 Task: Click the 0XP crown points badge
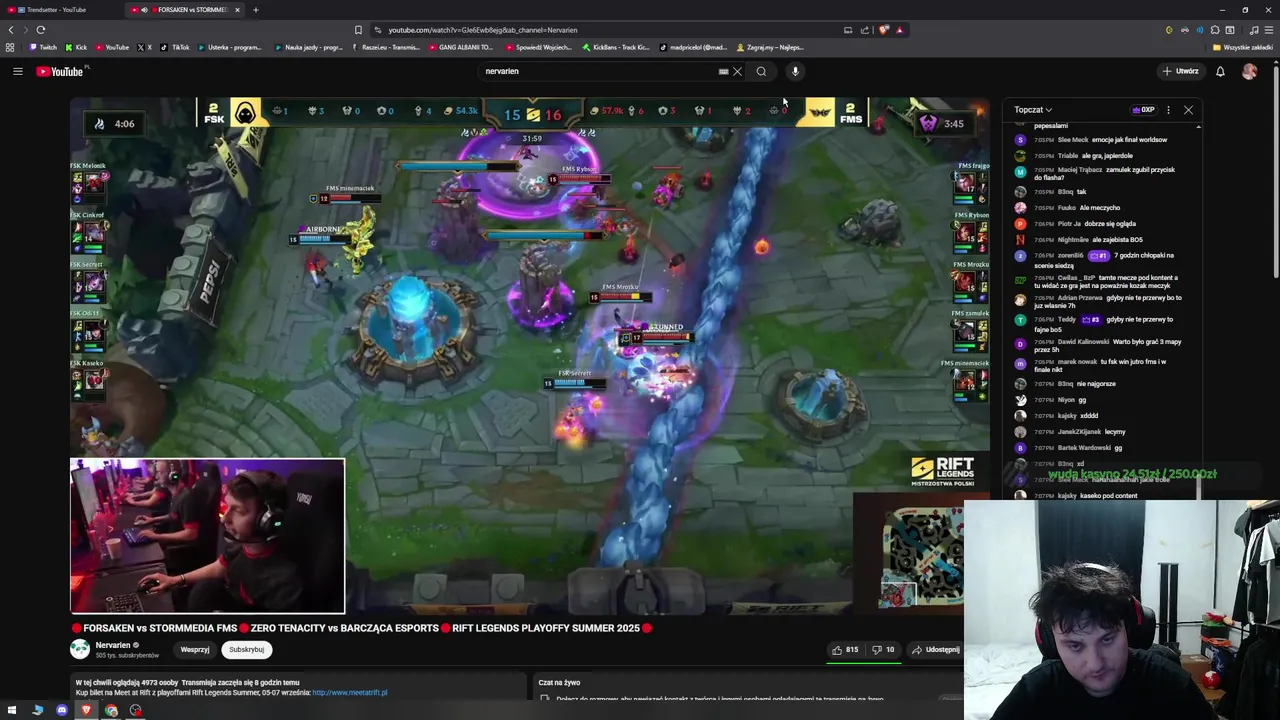click(1143, 110)
